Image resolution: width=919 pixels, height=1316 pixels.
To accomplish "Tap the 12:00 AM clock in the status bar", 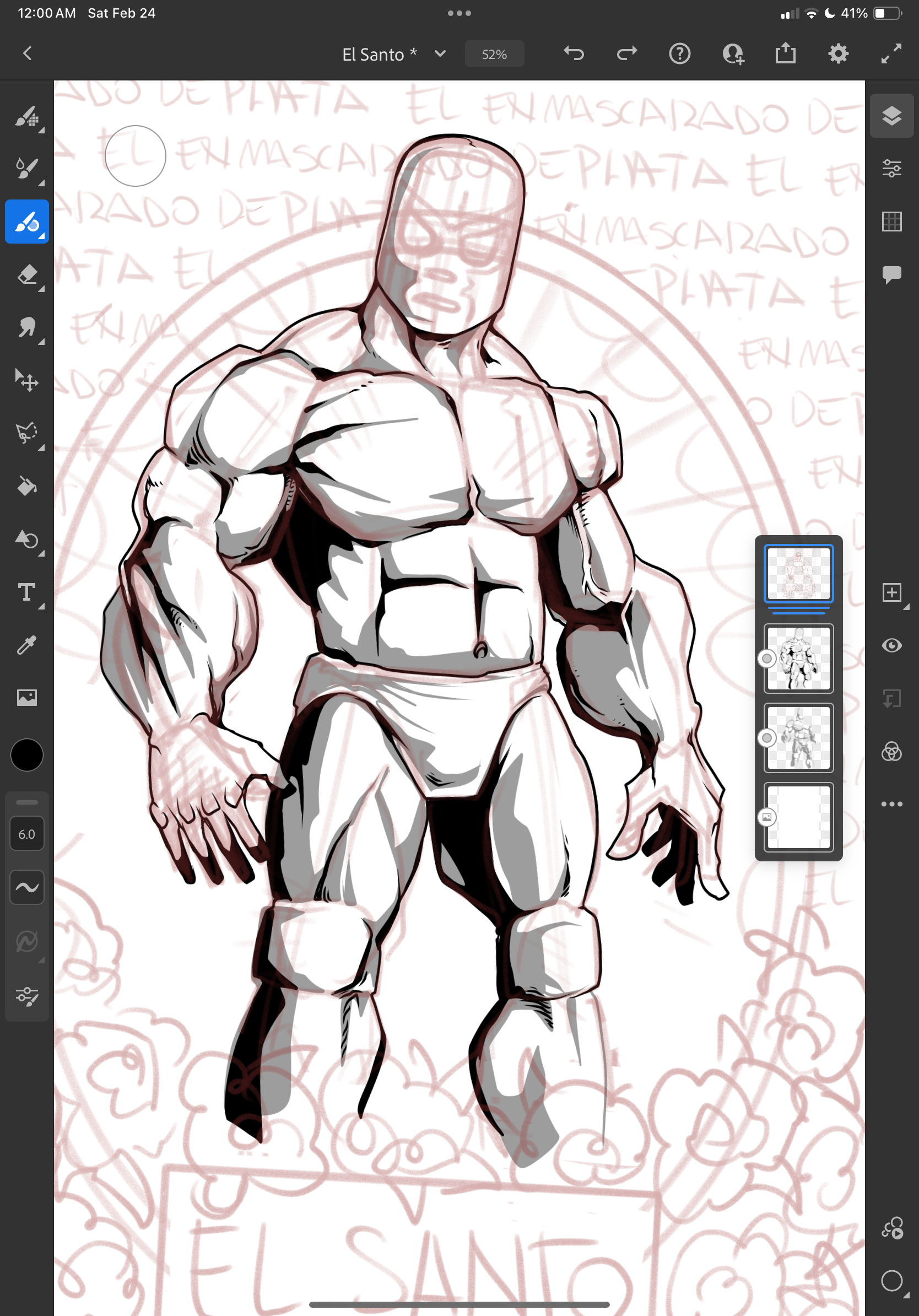I will pyautogui.click(x=46, y=13).
